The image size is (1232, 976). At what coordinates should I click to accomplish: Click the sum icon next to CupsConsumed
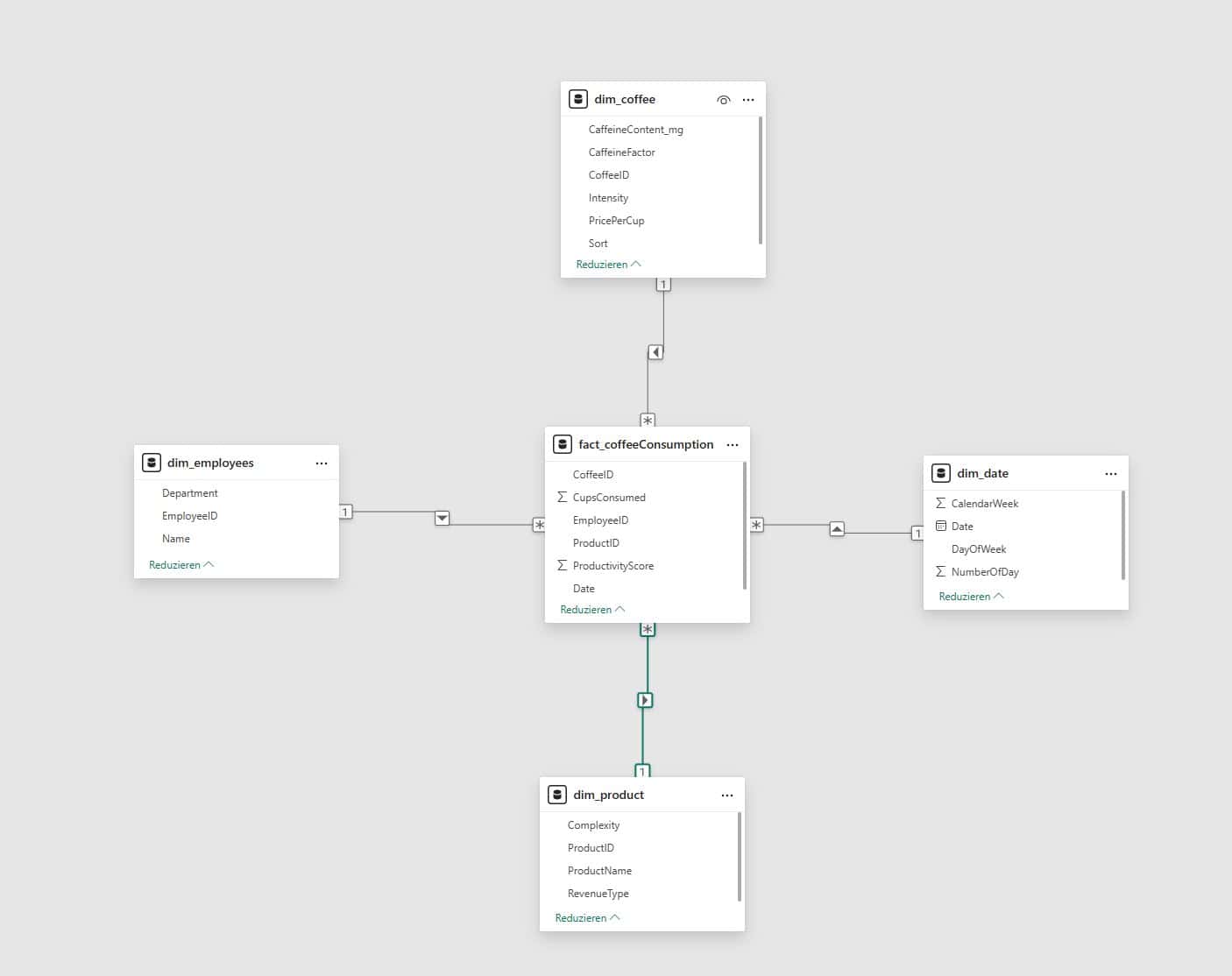[x=563, y=497]
